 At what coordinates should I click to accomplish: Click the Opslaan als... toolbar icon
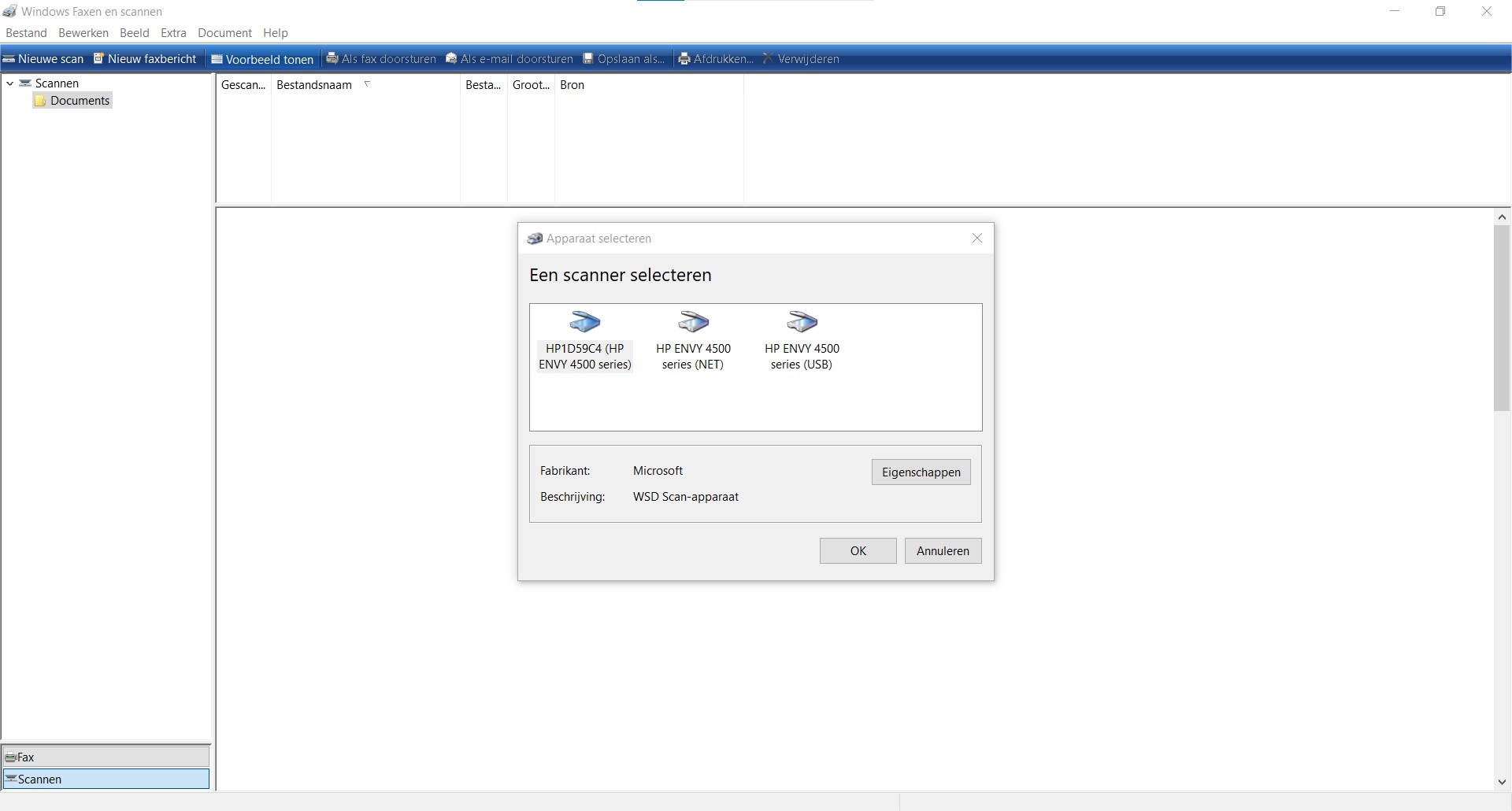click(587, 58)
